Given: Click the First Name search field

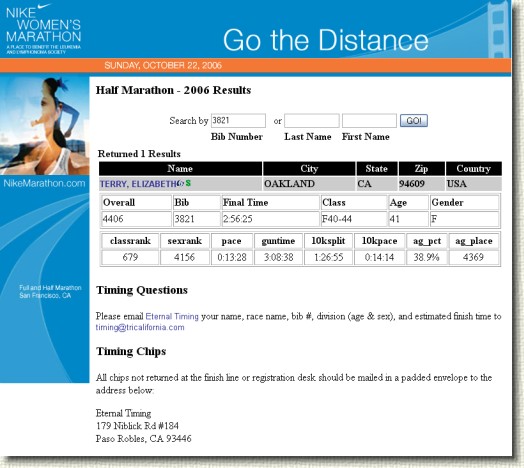Looking at the screenshot, I should [369, 121].
